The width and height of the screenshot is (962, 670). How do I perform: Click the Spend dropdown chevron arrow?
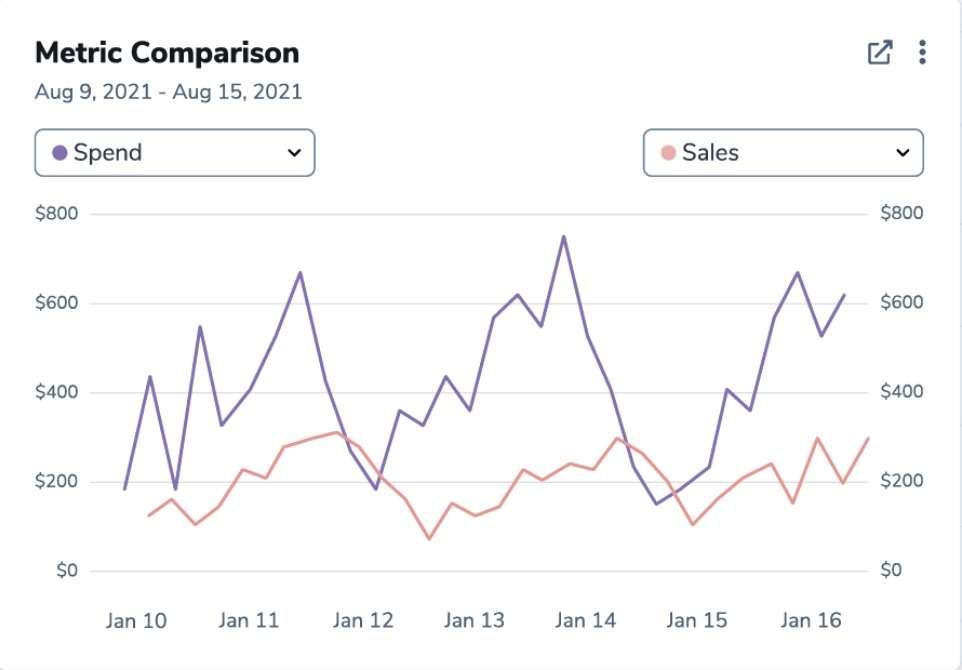click(x=294, y=153)
